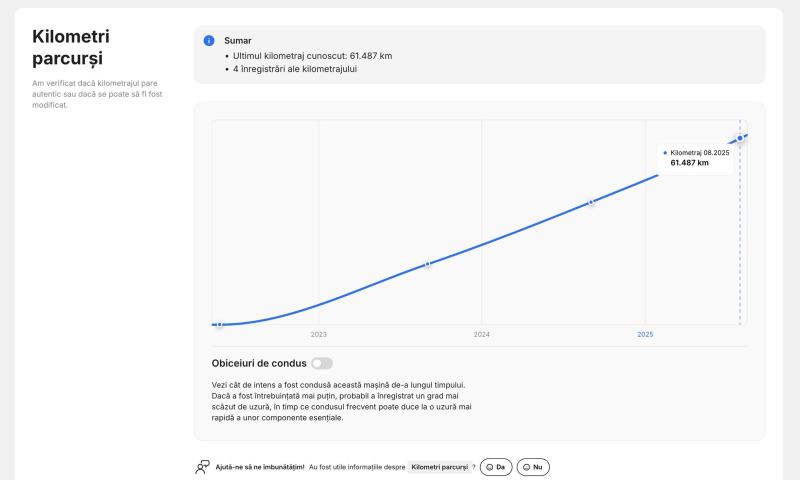Toggle the Obiceiuri de condus switch
Image resolution: width=800 pixels, height=480 pixels.
point(321,363)
